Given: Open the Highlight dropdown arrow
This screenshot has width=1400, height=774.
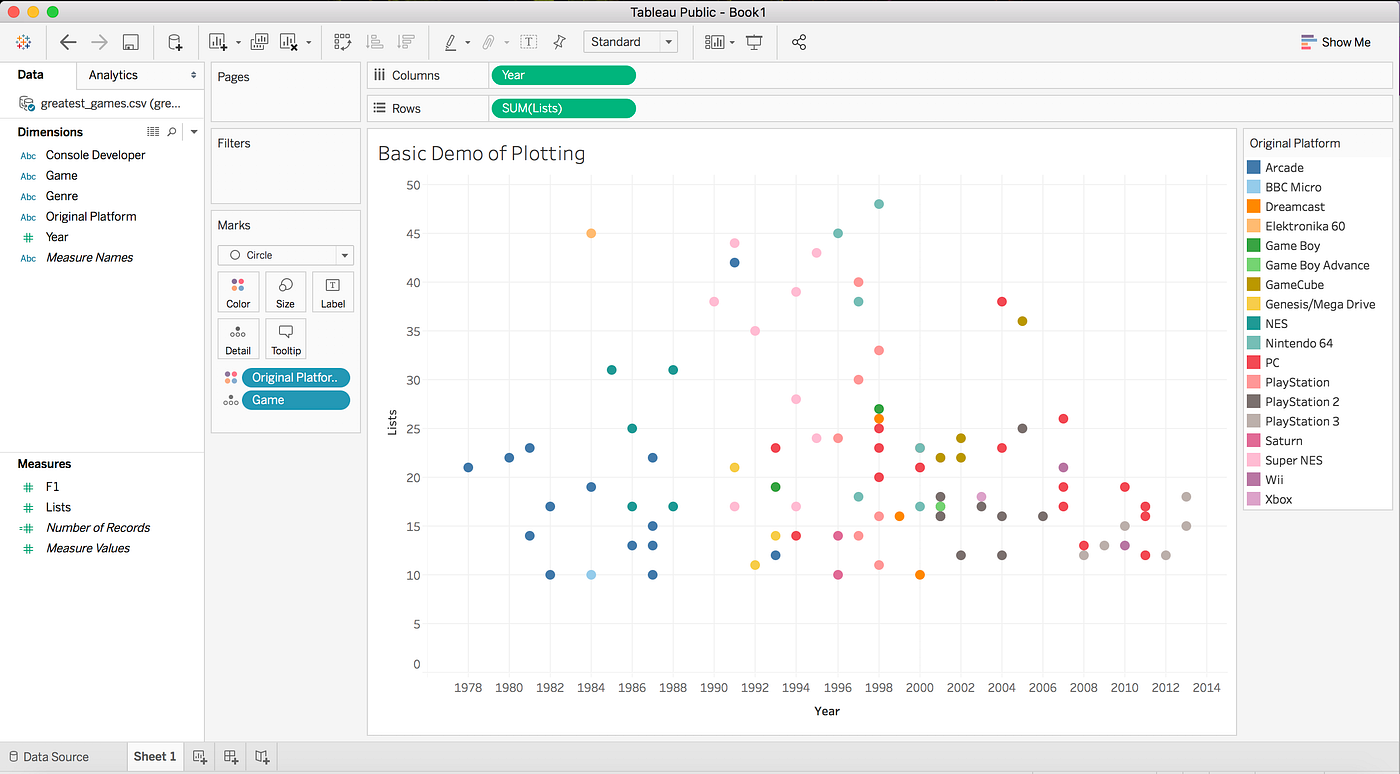Looking at the screenshot, I should pyautogui.click(x=469, y=43).
